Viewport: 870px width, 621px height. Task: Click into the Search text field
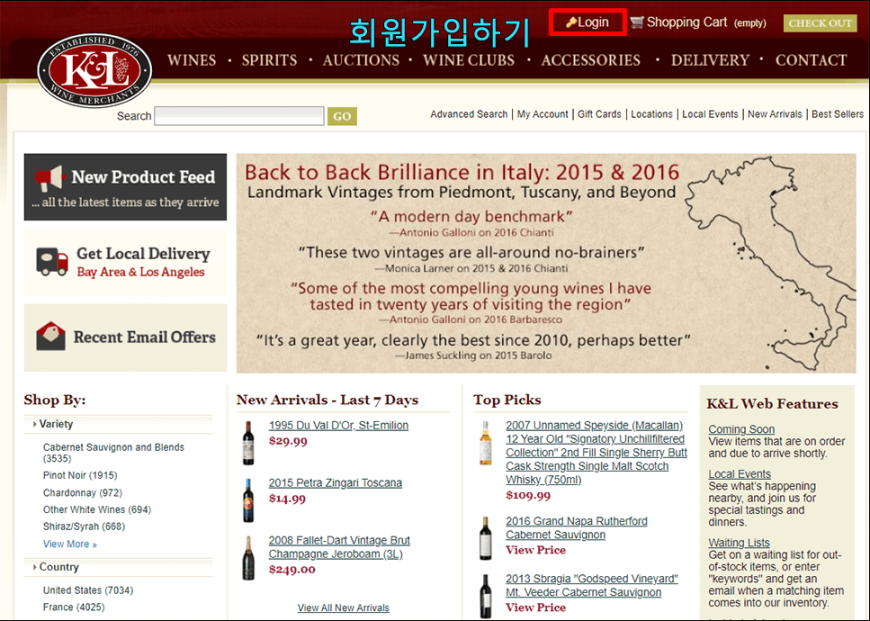[239, 116]
